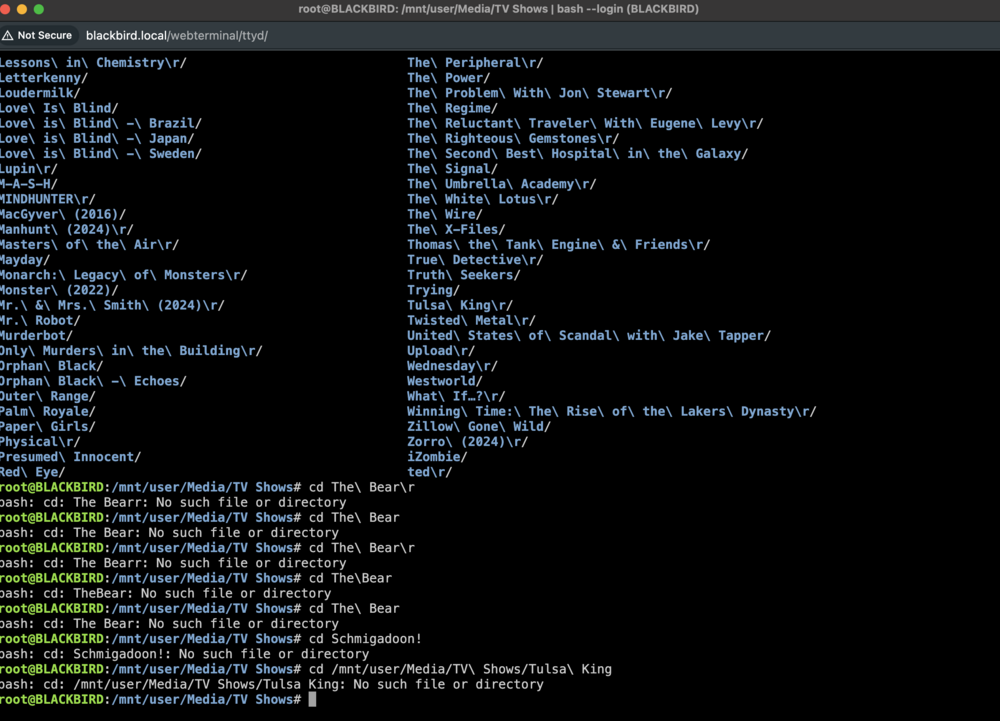Click 'The\ Umbrella\ Academy' entry
The width and height of the screenshot is (1000, 721).
tap(502, 184)
